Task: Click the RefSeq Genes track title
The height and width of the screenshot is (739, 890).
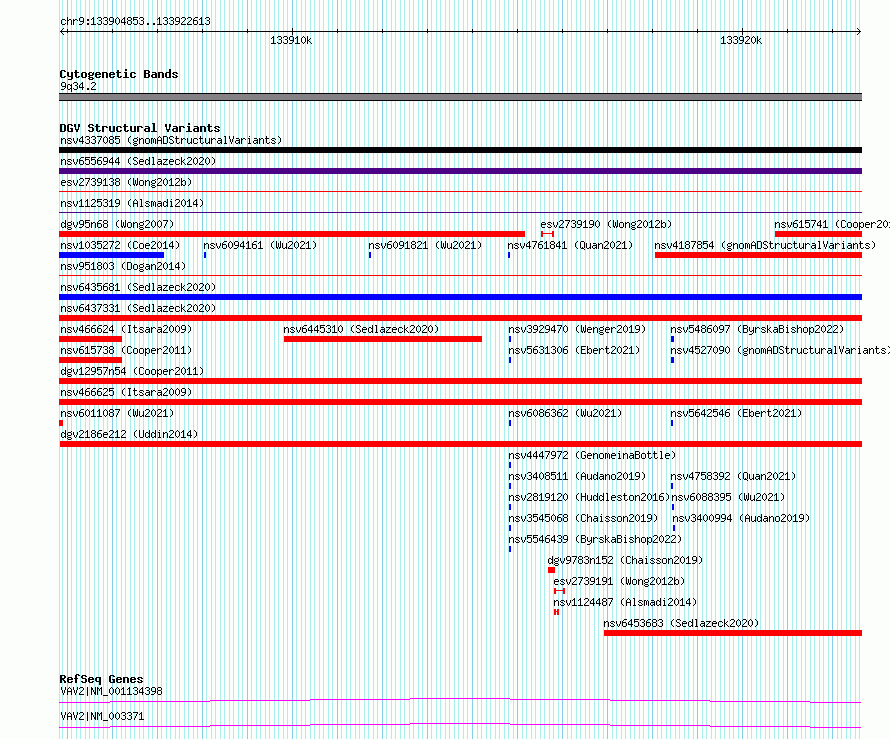Action: click(x=101, y=679)
